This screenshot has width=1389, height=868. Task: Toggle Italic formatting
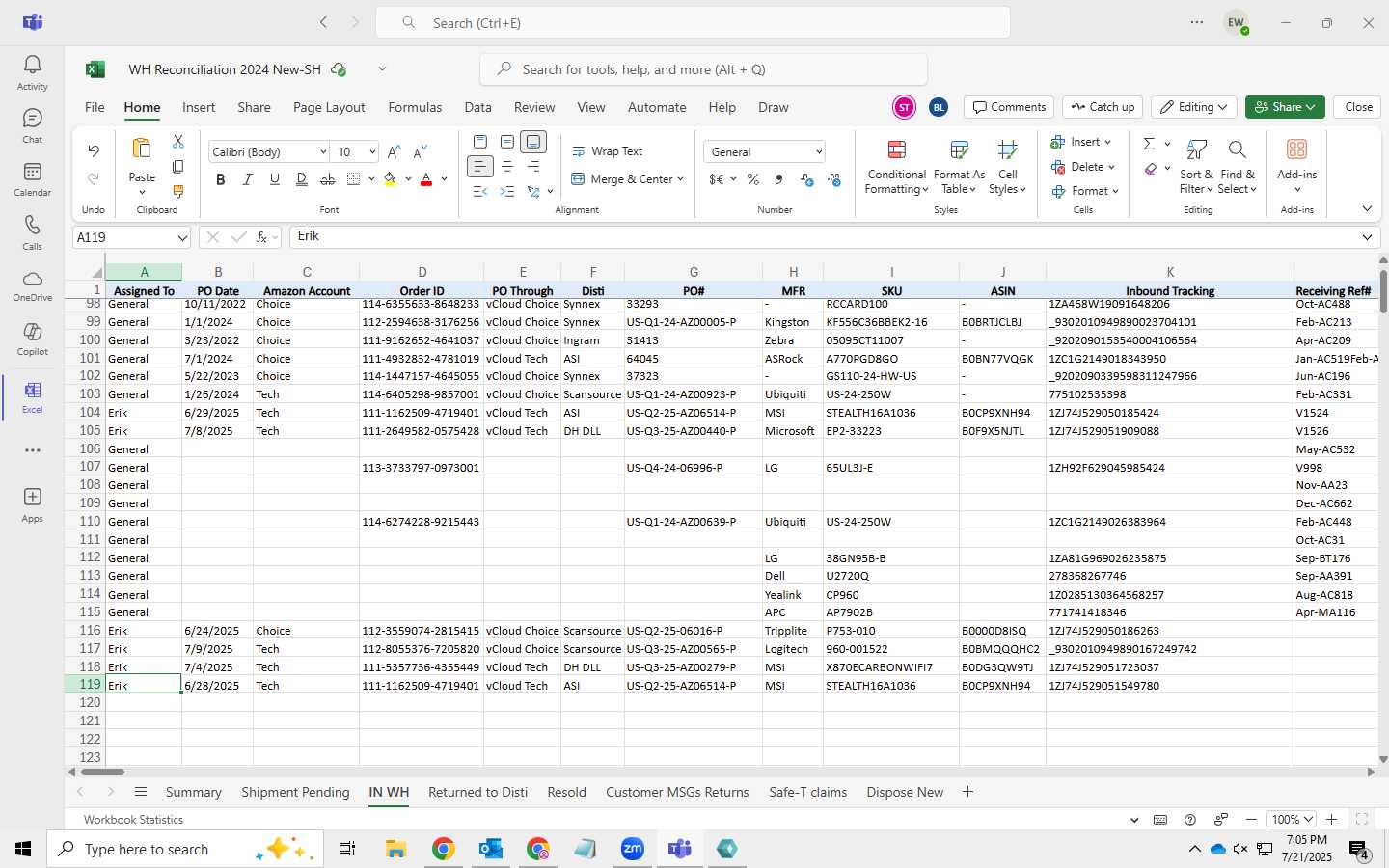(248, 179)
